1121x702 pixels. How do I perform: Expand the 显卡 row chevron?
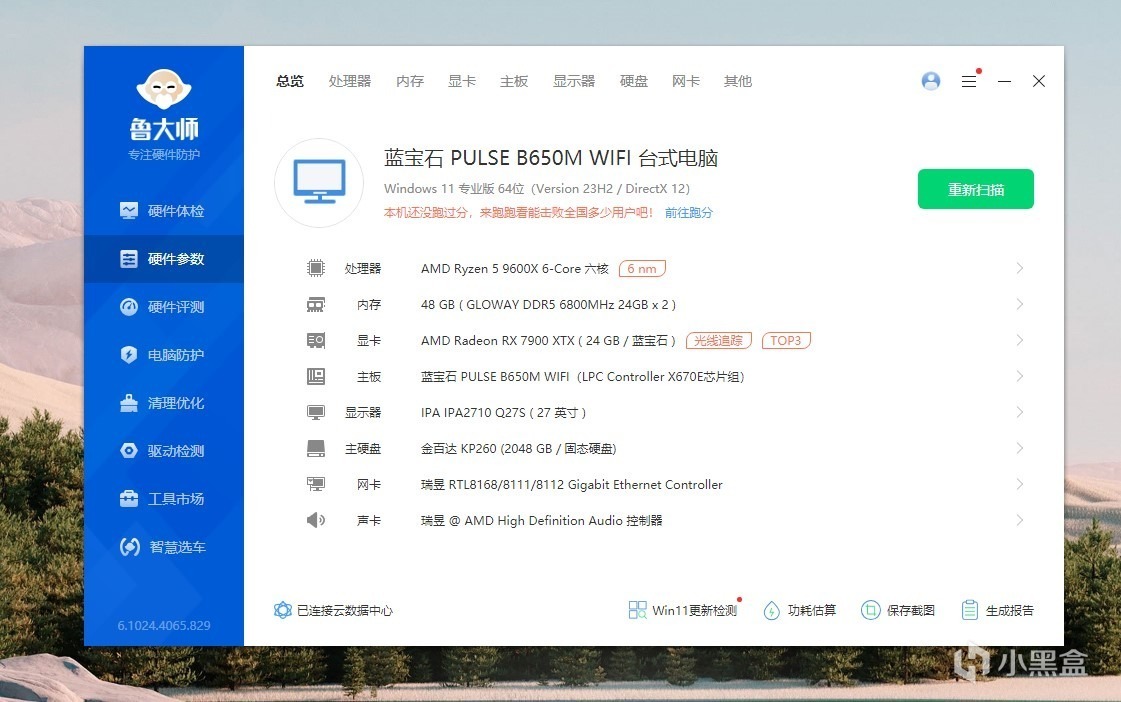coord(1019,340)
